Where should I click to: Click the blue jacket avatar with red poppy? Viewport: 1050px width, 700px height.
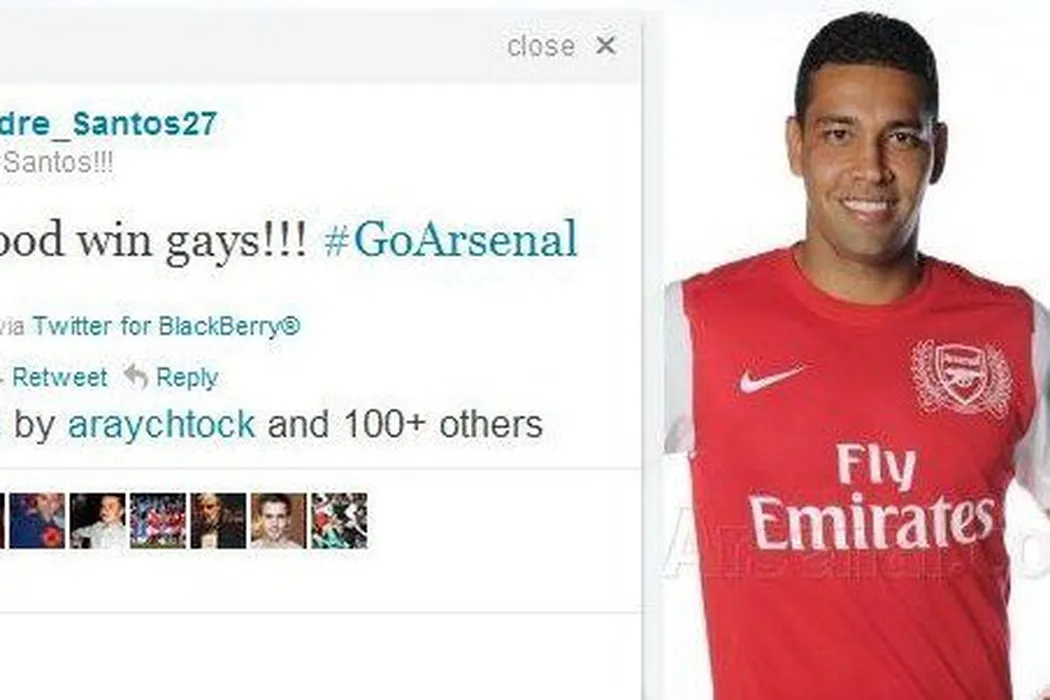coord(37,520)
